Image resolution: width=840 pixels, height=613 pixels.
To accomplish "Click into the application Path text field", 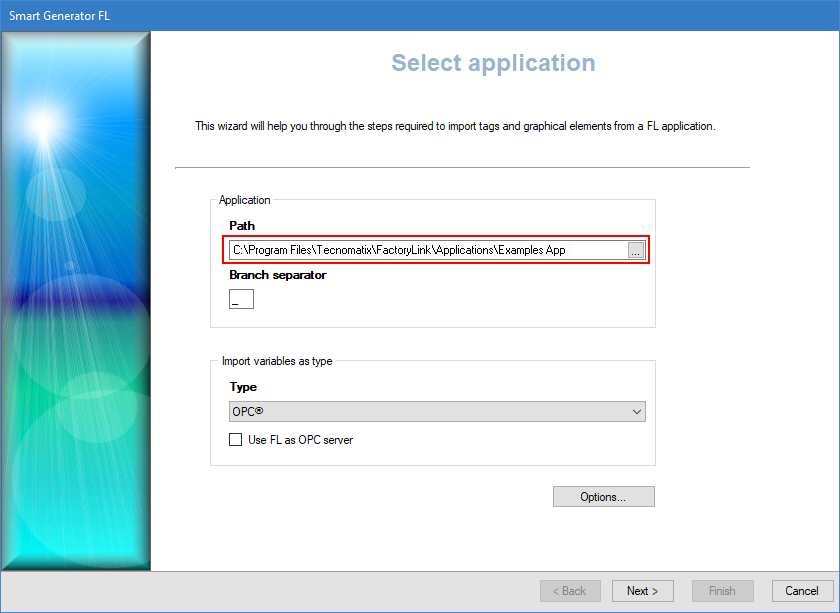I will [427, 250].
